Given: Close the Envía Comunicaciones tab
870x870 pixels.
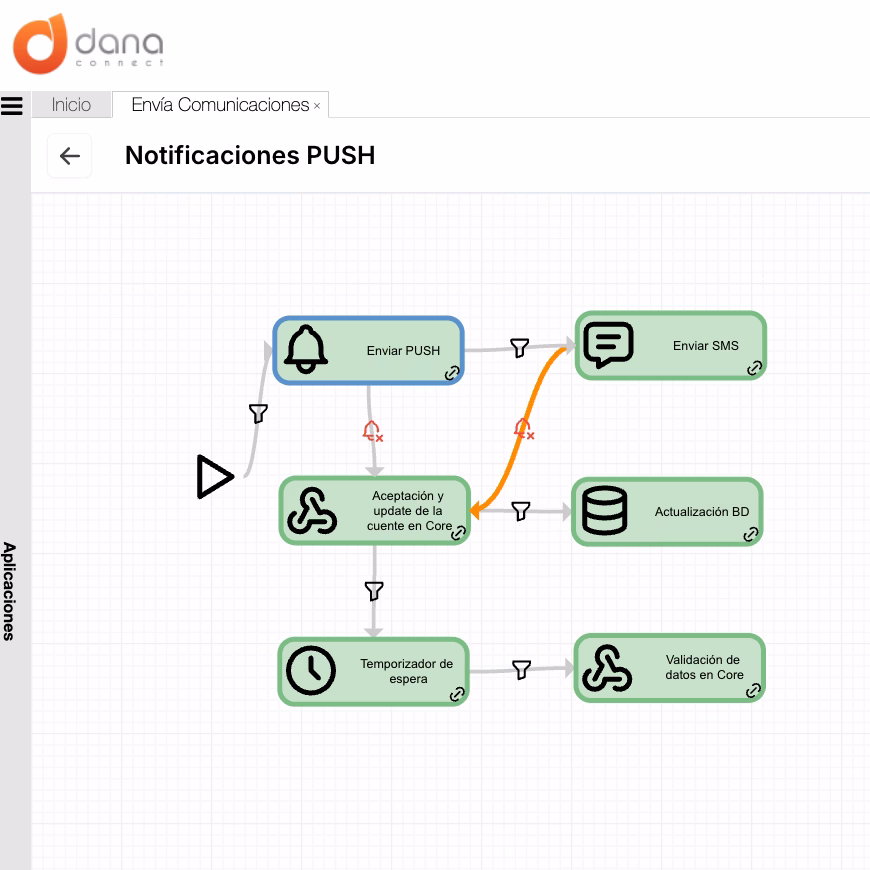Looking at the screenshot, I should click(317, 106).
